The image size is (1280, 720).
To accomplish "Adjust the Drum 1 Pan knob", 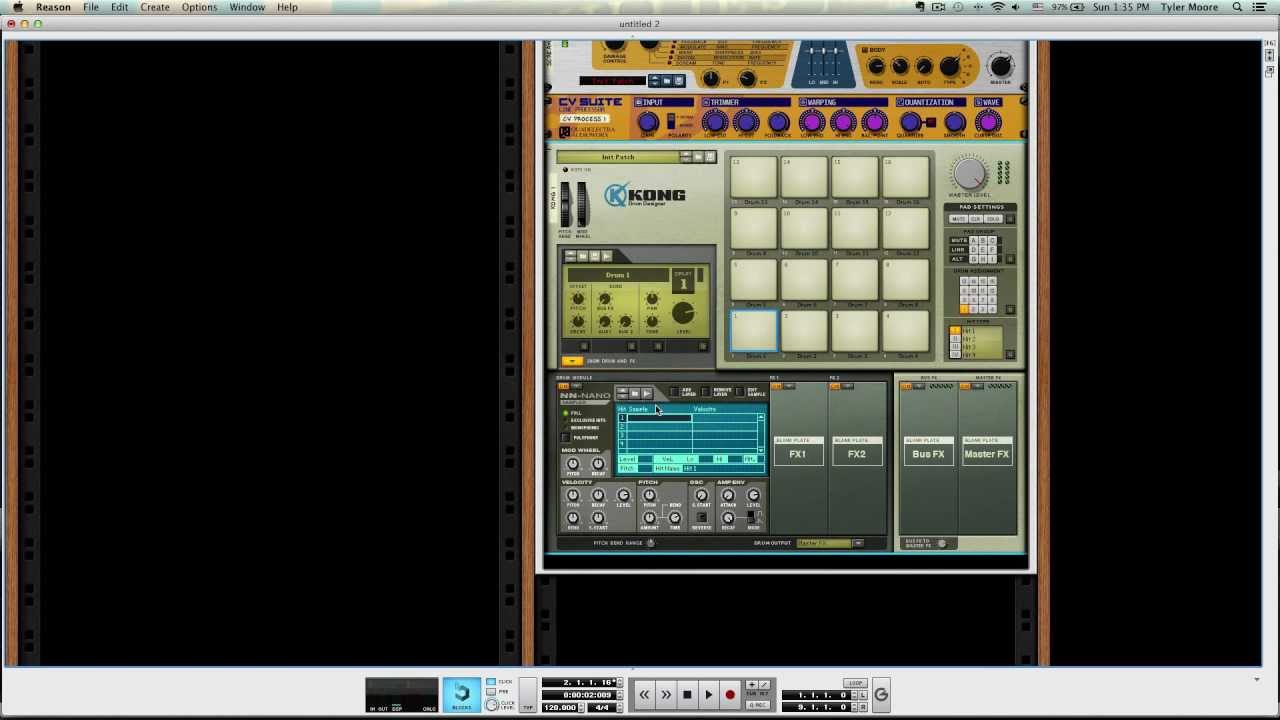I will [652, 299].
